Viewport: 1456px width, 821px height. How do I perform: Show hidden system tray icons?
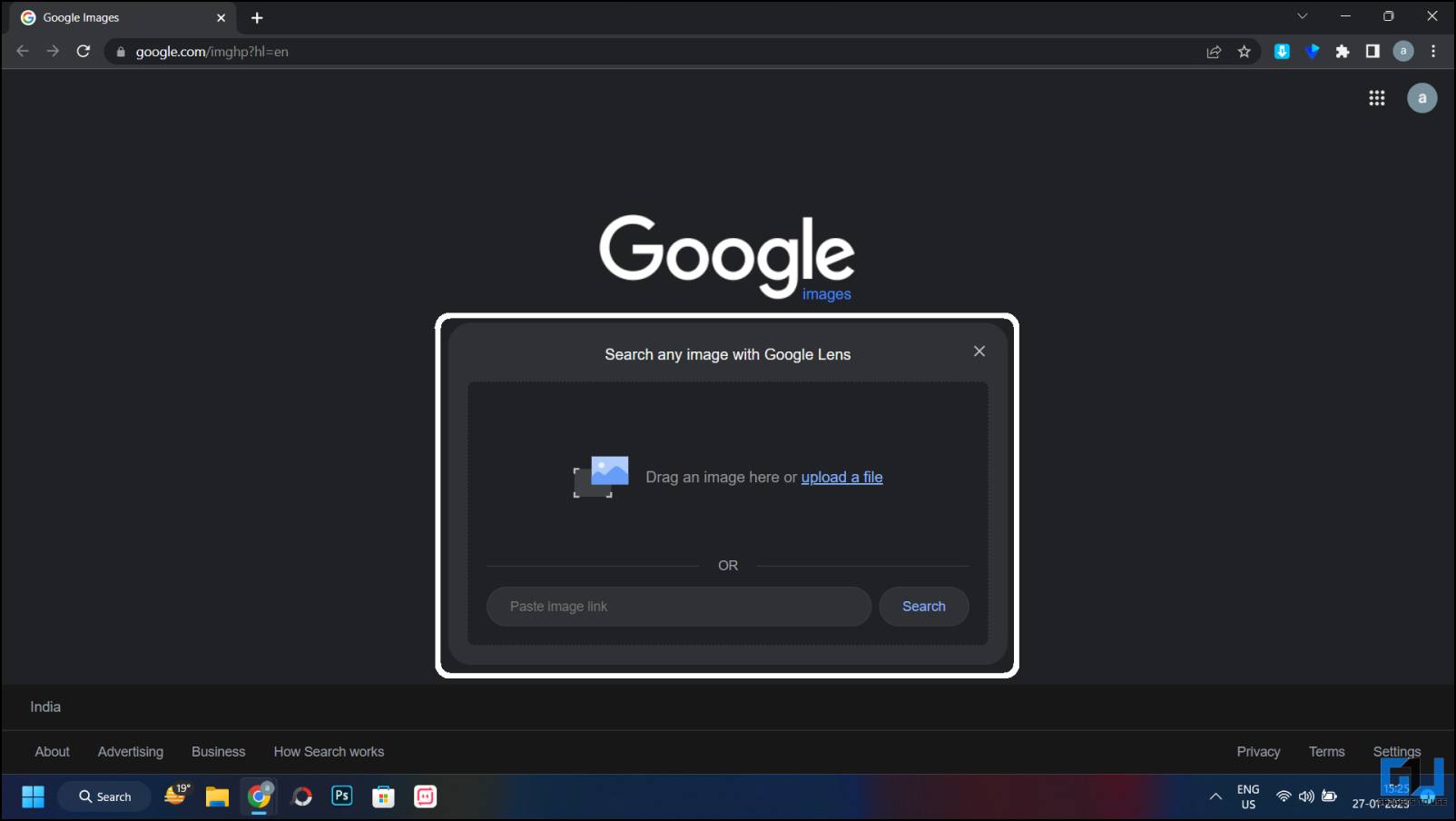tap(1215, 796)
